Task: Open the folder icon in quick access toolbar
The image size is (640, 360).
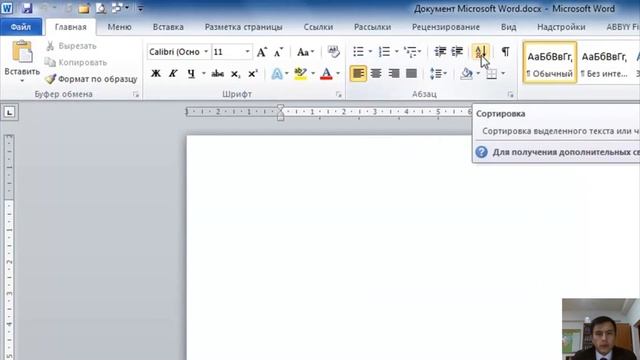Action: [x=84, y=8]
